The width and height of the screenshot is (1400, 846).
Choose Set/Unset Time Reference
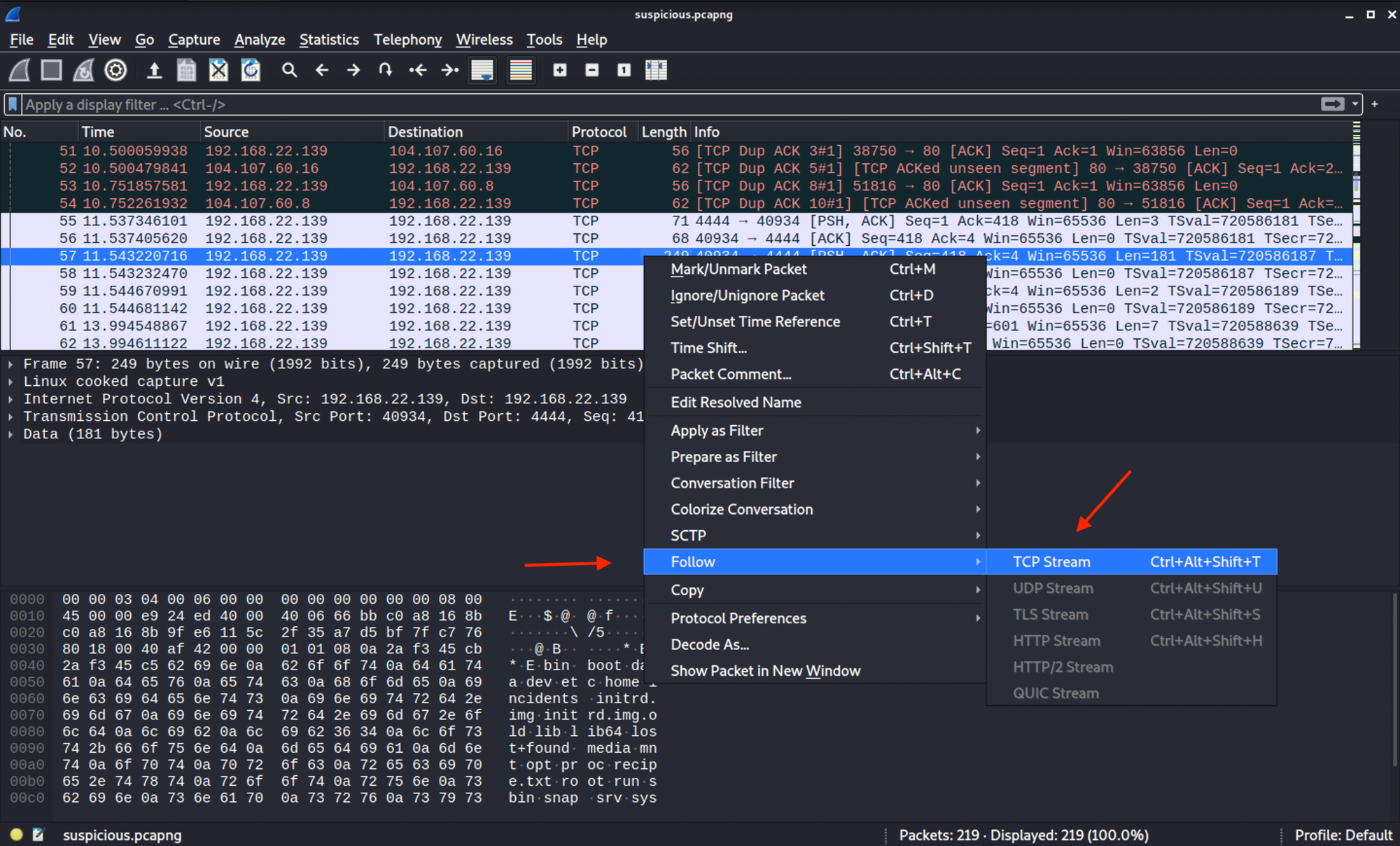coord(815,321)
